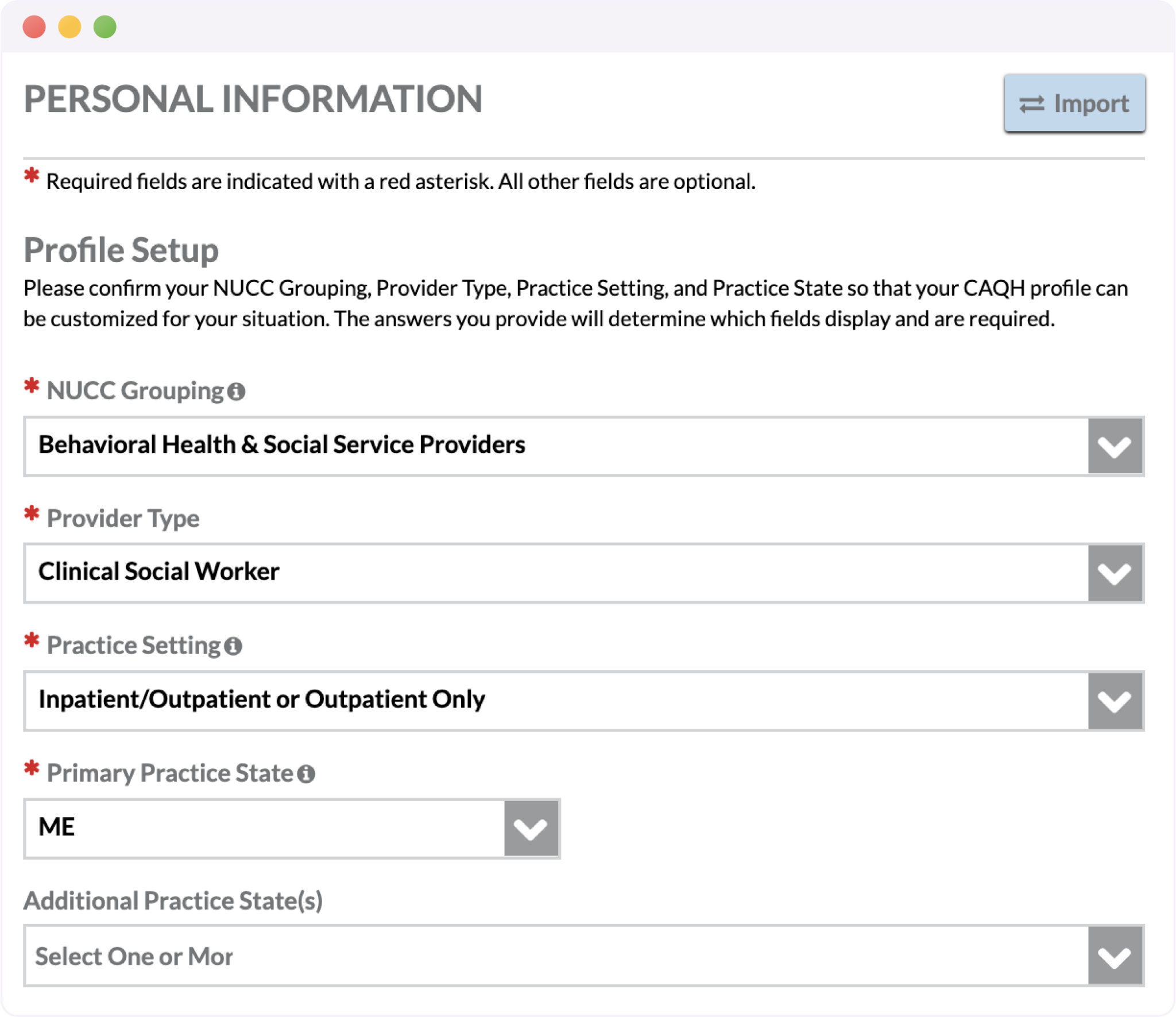Viewport: 1176px width, 1017px height.
Task: Click the NUCC Grouping chevron arrow
Action: (x=1114, y=446)
